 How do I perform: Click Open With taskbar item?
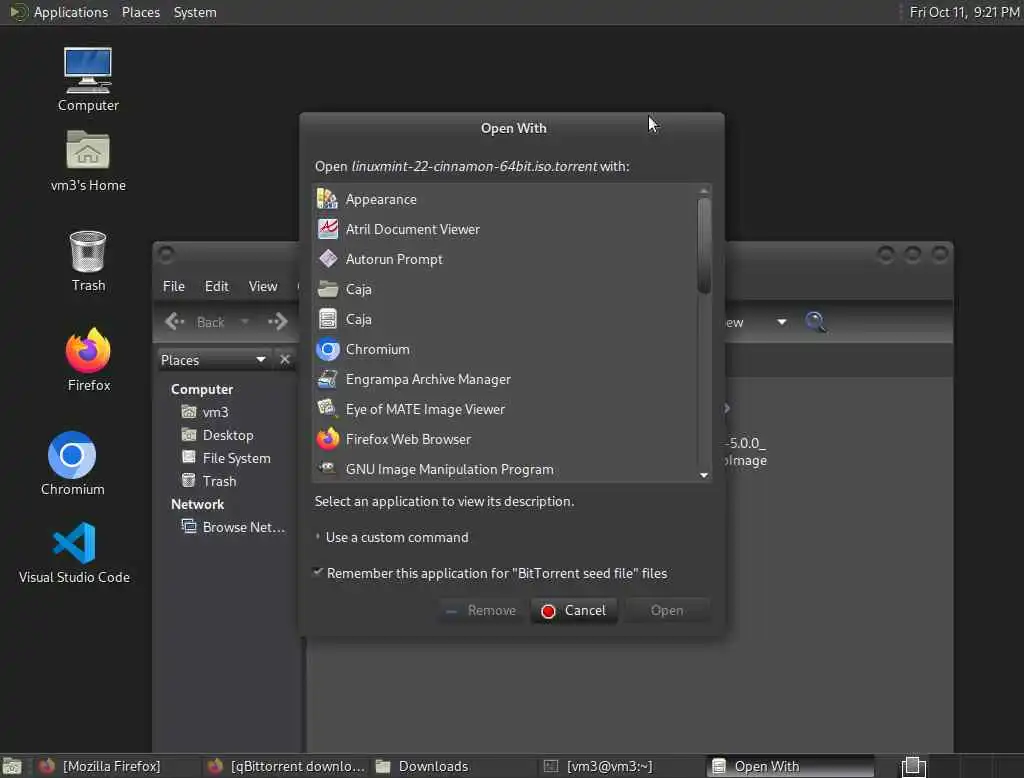790,766
